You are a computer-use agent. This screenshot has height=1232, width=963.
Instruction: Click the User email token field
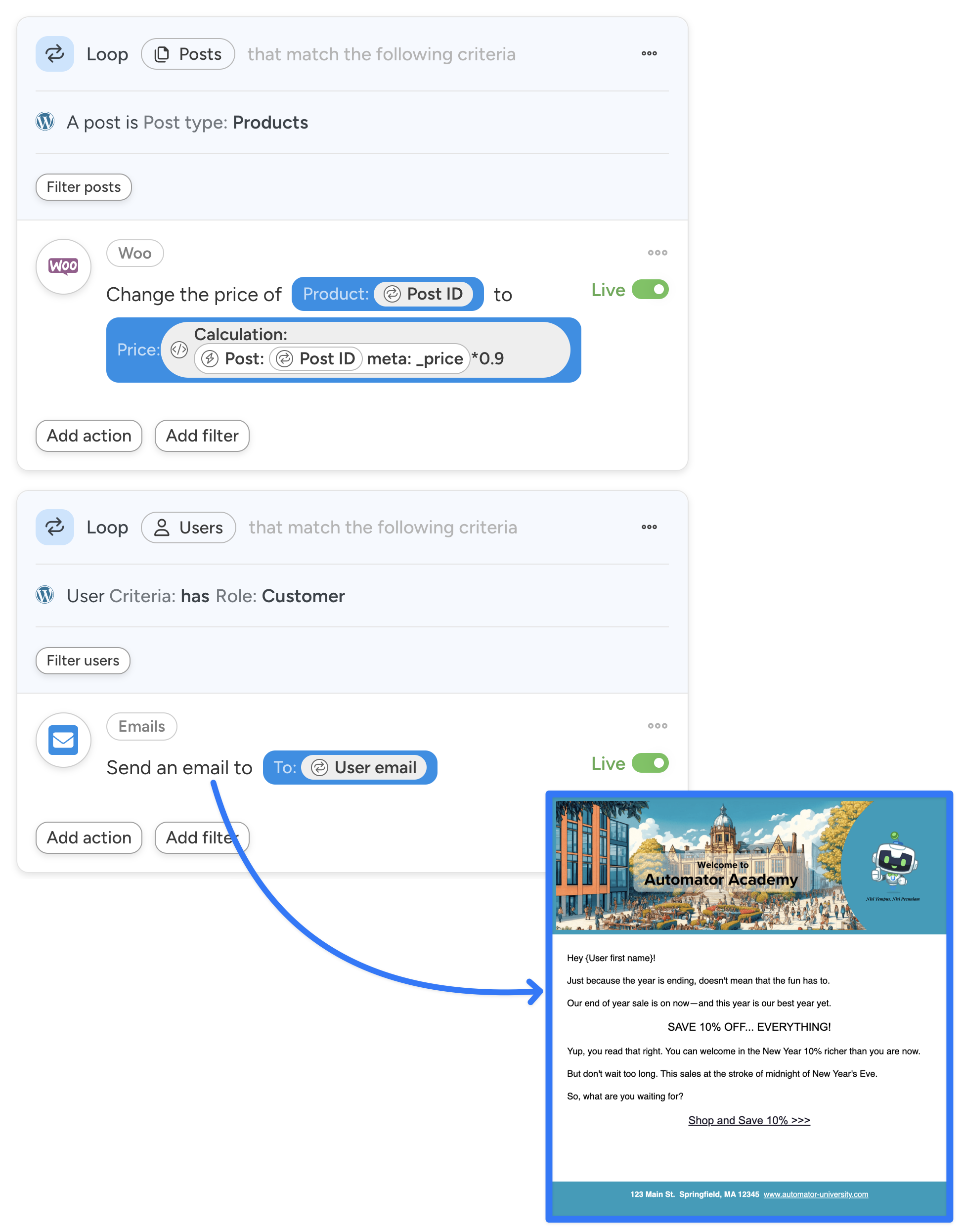pos(364,768)
